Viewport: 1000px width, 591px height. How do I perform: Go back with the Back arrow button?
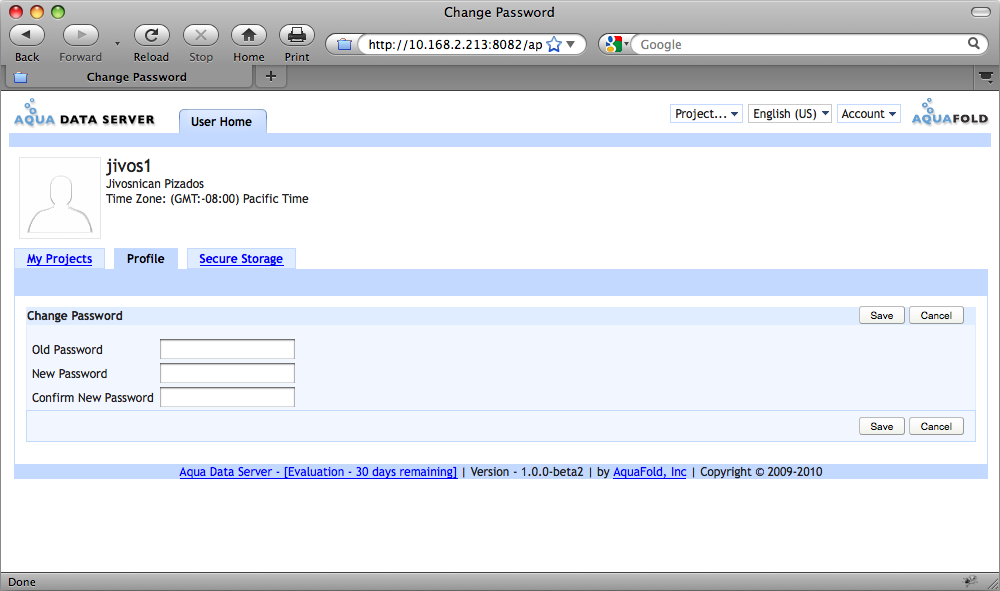[27, 35]
